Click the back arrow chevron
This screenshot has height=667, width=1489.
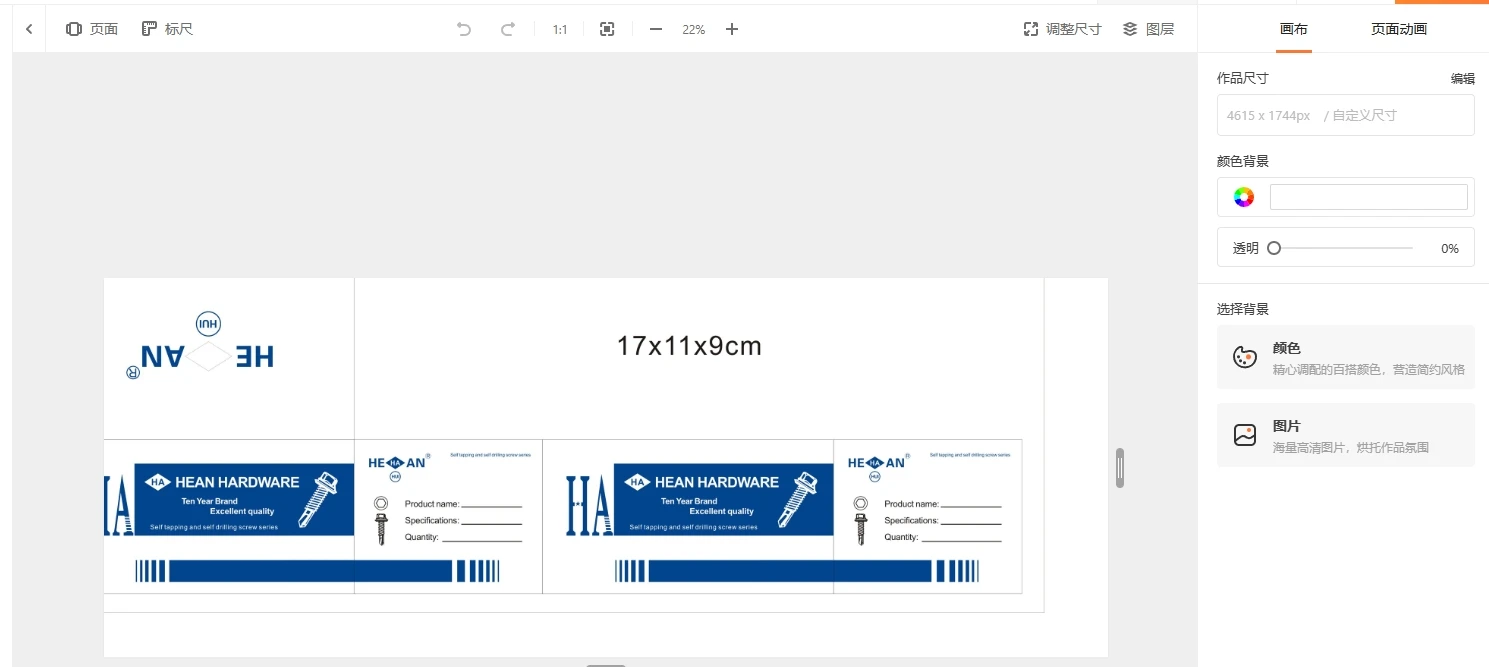(29, 29)
